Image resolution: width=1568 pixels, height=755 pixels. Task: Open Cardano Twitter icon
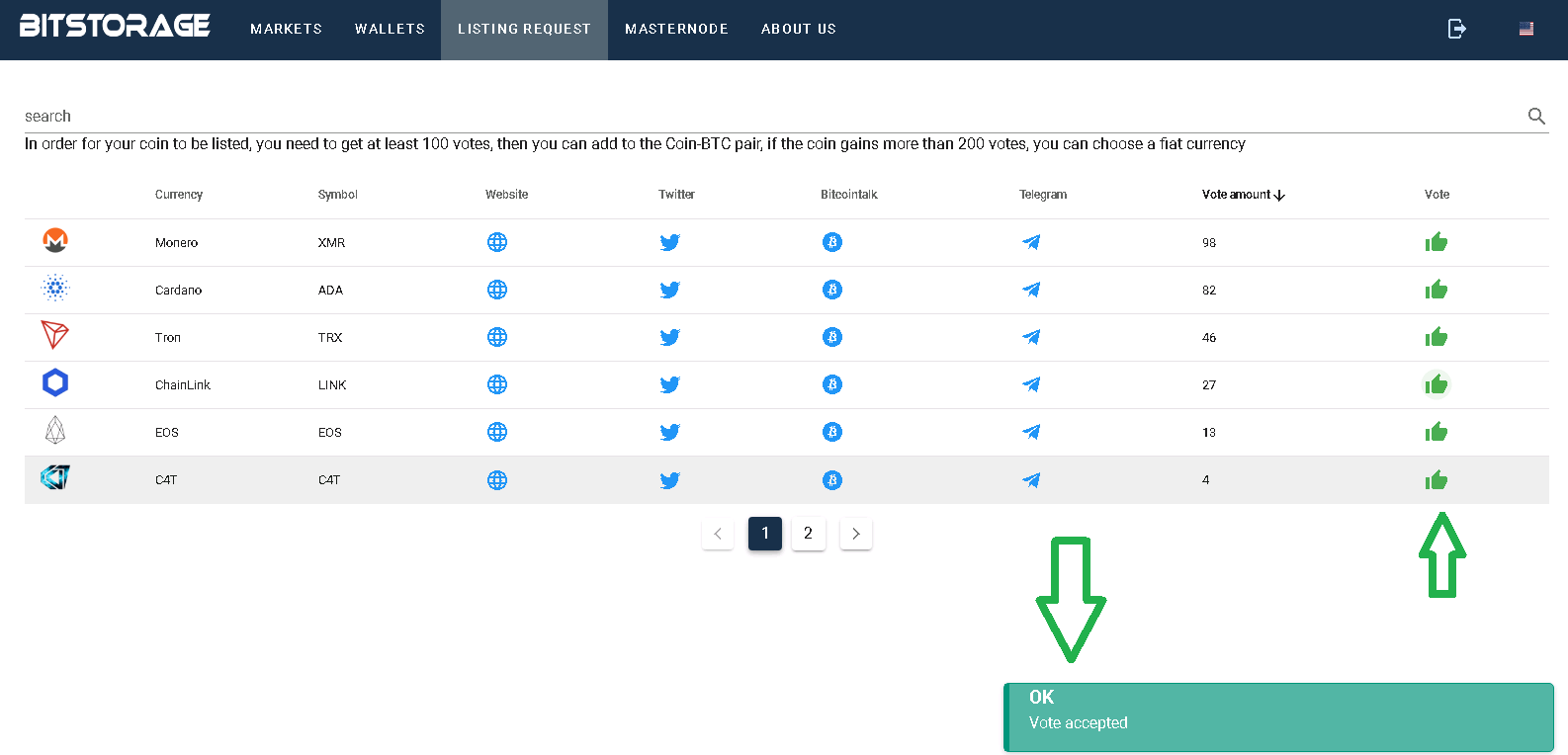(670, 290)
